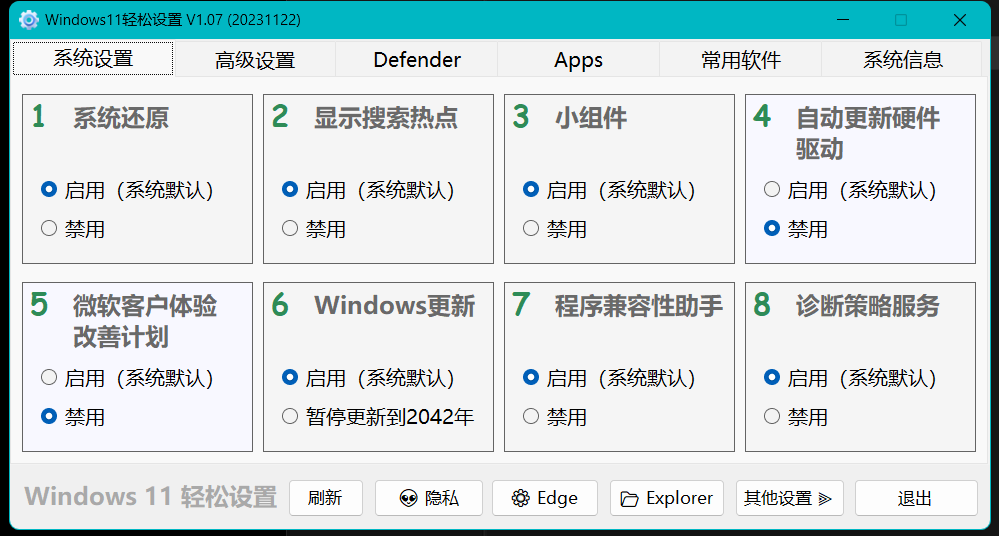Select 启用 under Windows更新
Viewport: 999px width, 536px height.
coord(368,378)
